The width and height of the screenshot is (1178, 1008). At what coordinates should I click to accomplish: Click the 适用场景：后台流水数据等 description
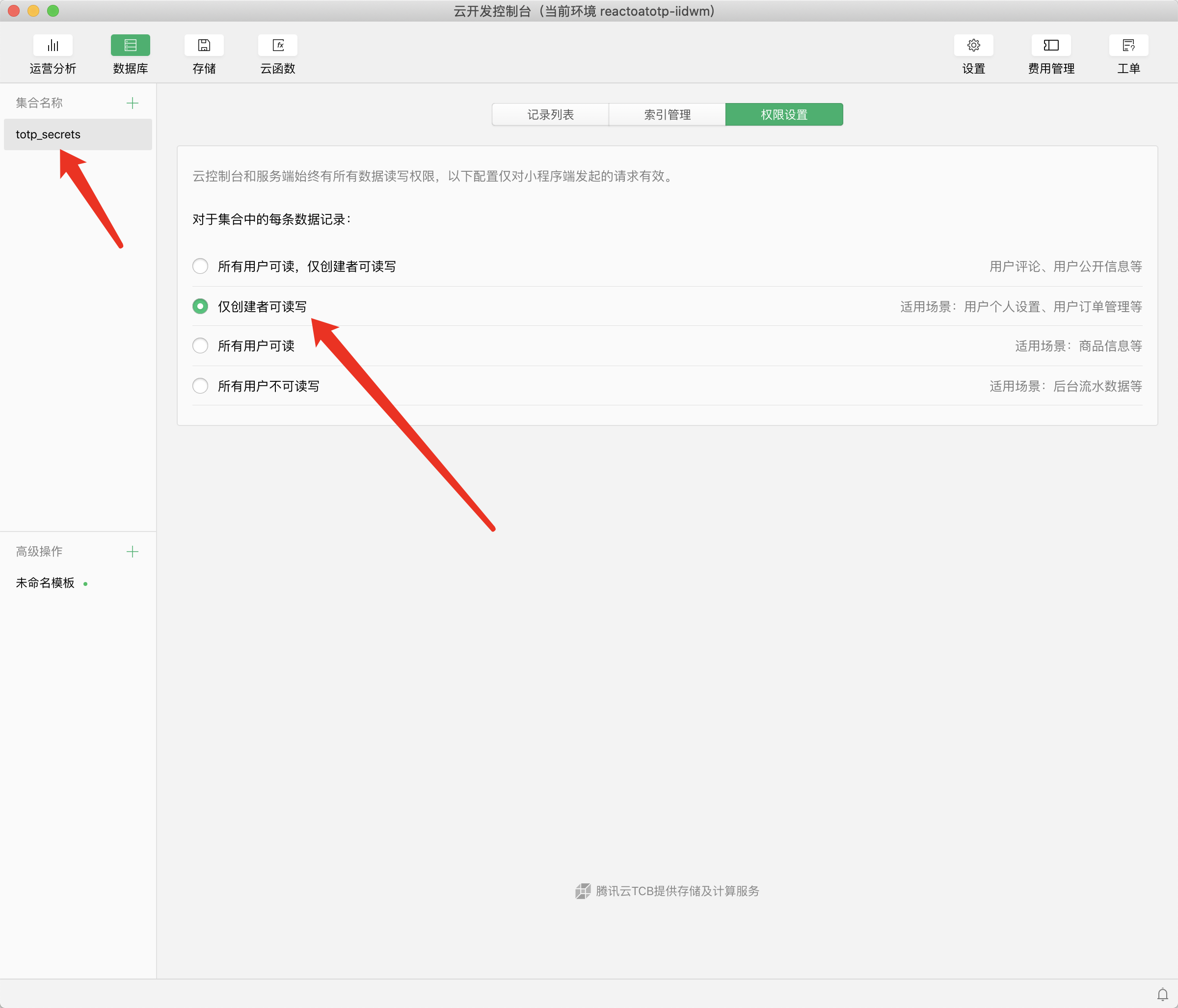point(1066,386)
